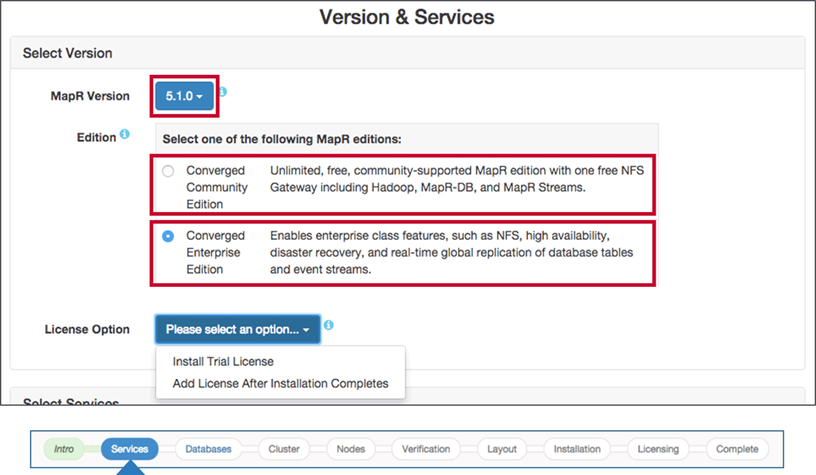Switch to the Nodes wizard step
Image resolution: width=816 pixels, height=475 pixels.
351,449
